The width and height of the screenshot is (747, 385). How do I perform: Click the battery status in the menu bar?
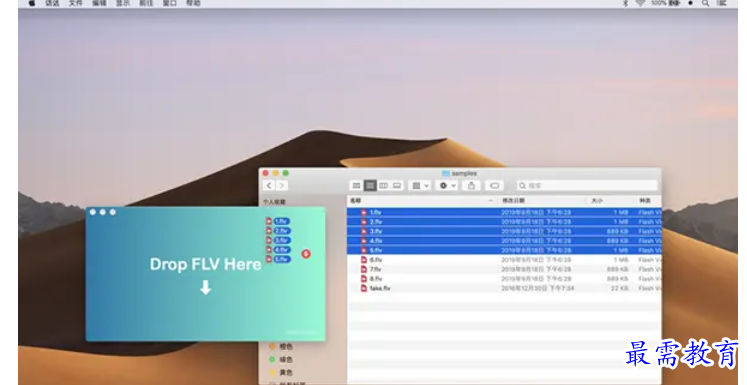(666, 3)
